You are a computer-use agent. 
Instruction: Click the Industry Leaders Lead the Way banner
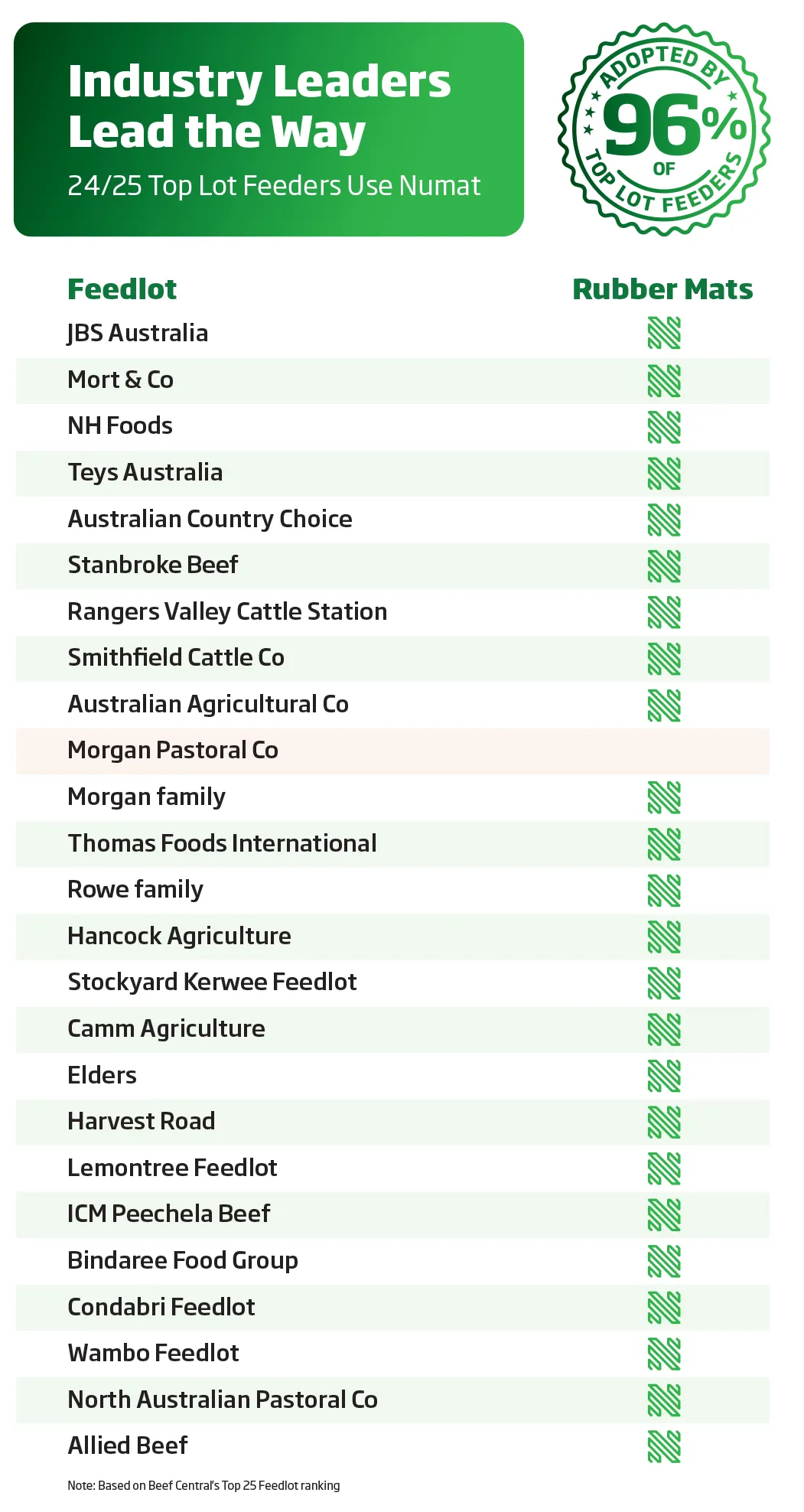269,129
